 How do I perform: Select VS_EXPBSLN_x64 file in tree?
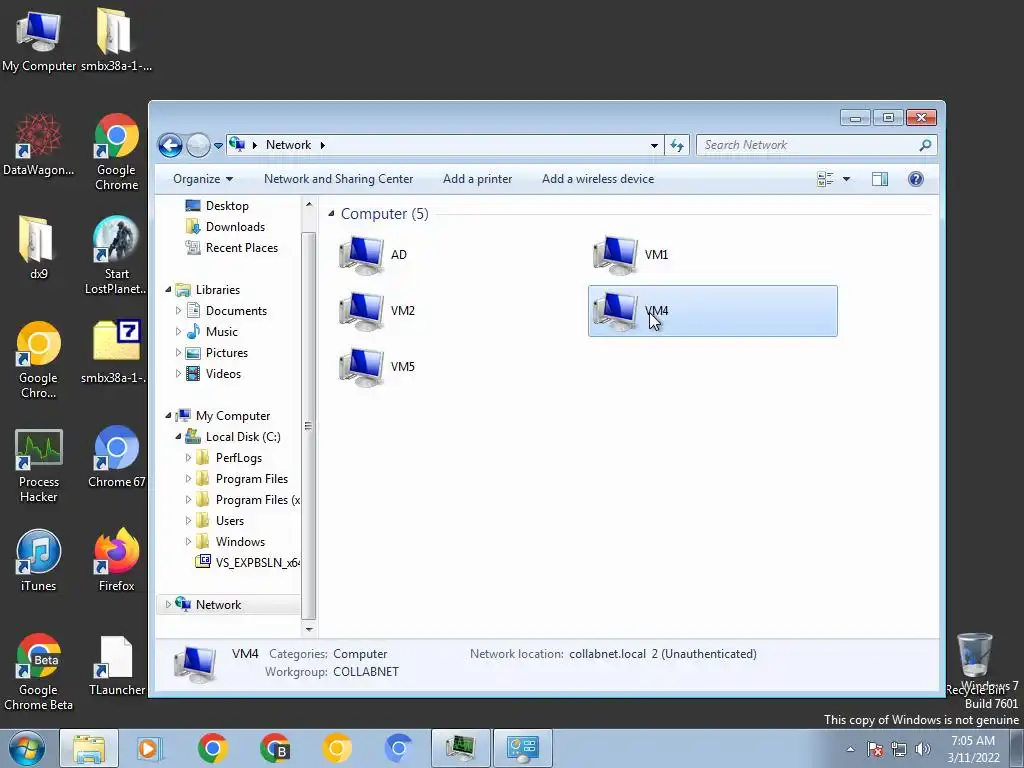coord(248,562)
